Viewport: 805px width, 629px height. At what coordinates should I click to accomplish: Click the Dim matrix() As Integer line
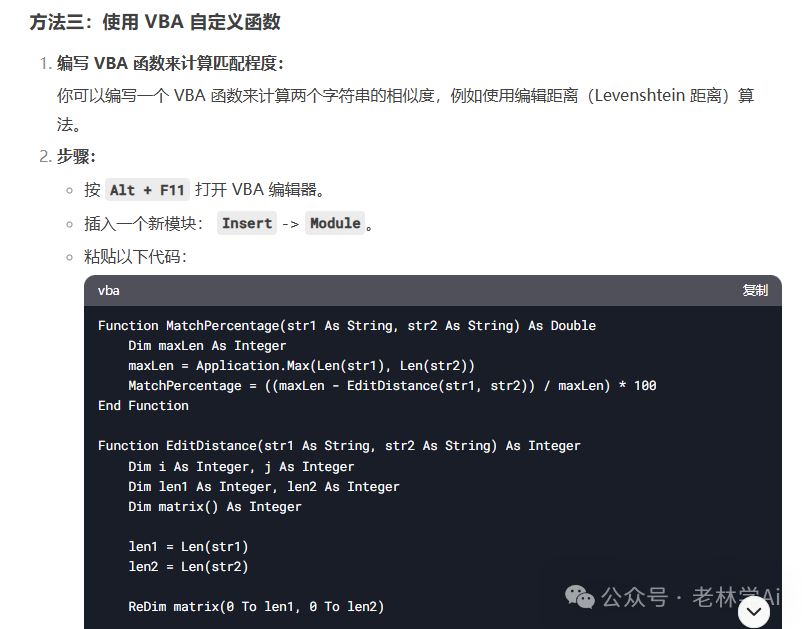point(215,507)
